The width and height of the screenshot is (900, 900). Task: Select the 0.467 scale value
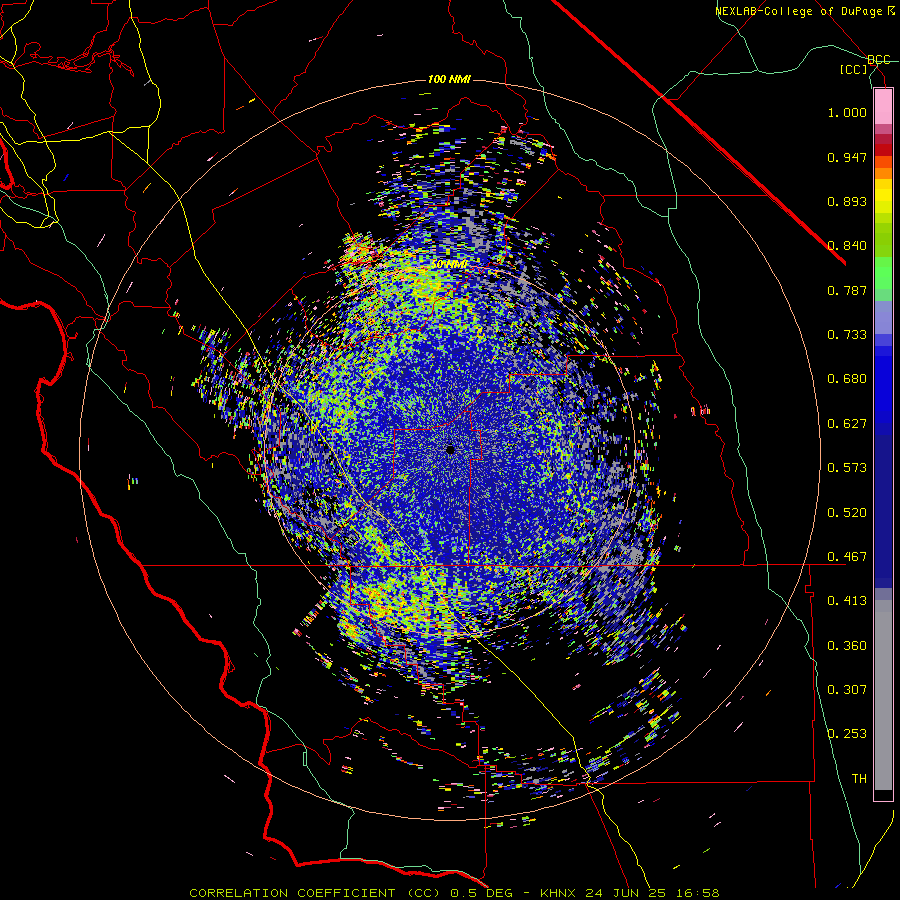pos(847,557)
